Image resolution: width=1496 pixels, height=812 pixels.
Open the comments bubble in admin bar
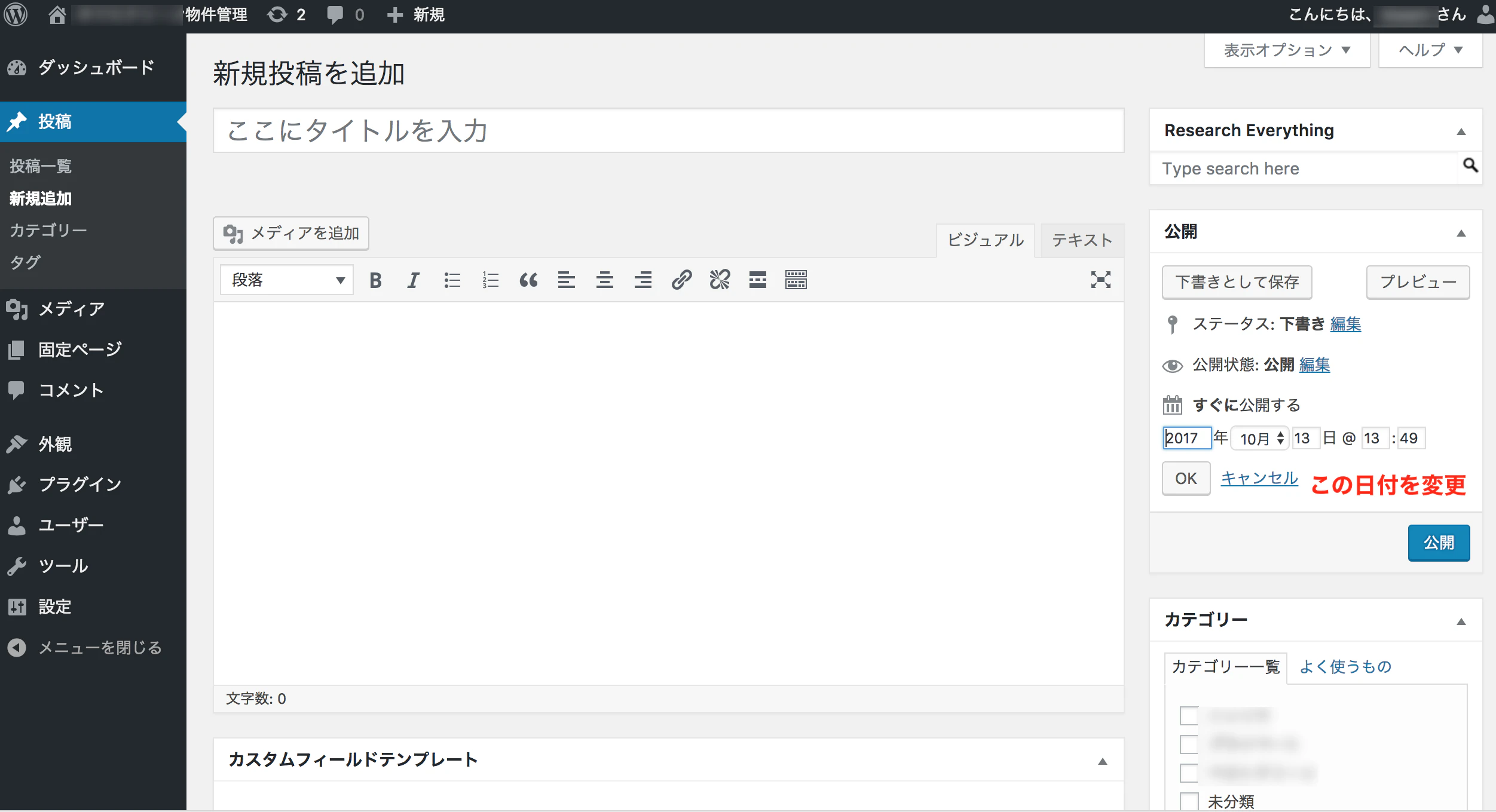pos(345,14)
